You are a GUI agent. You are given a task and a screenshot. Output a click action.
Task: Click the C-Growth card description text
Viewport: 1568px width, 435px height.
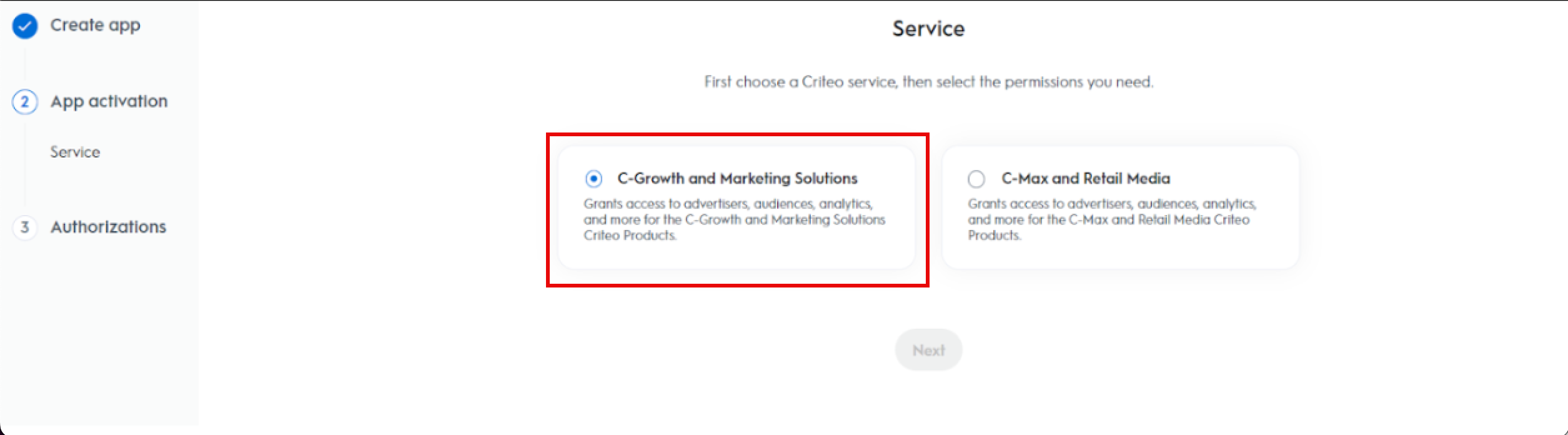[736, 219]
